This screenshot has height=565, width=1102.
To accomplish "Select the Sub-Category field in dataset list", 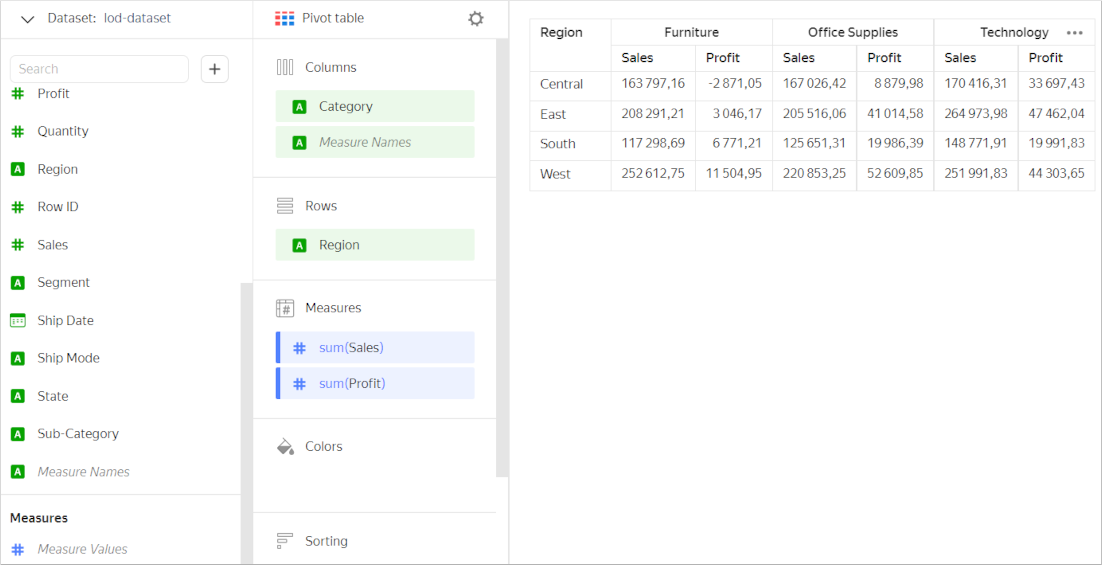I will 77,434.
